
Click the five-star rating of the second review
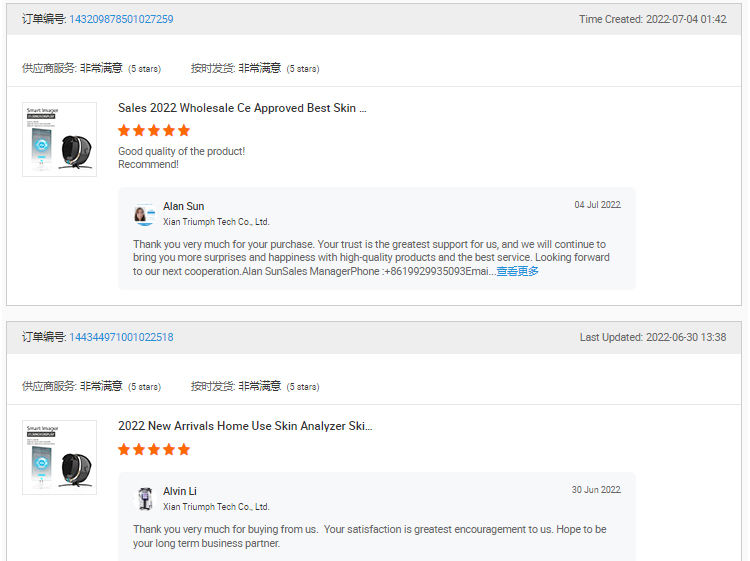coord(154,449)
